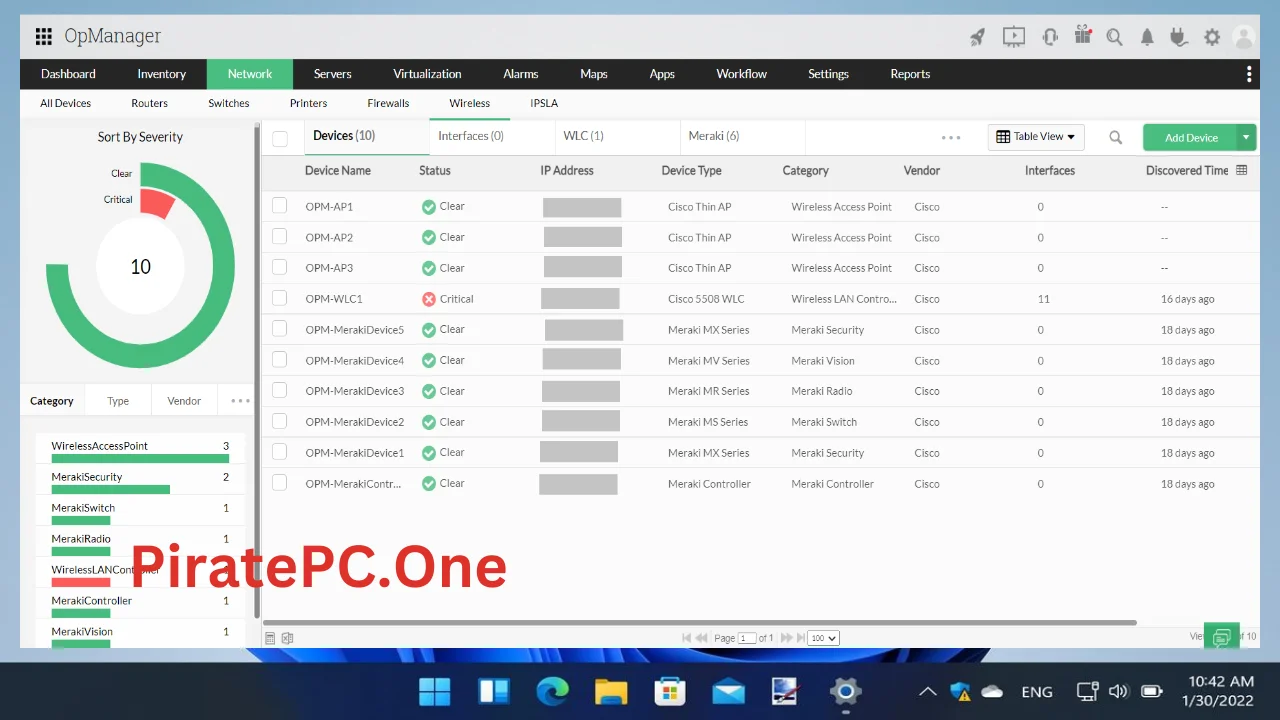Open the green chat widget icon

(1221, 636)
